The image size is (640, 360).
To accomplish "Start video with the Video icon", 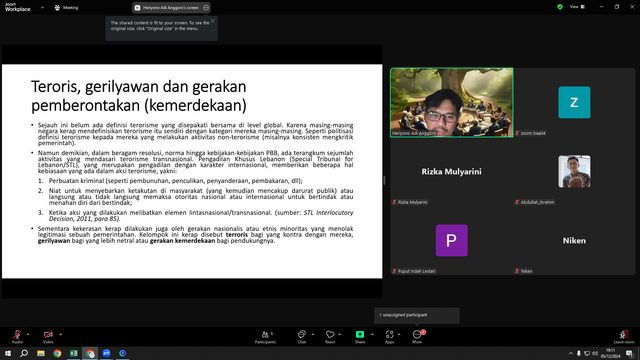I will [48, 336].
